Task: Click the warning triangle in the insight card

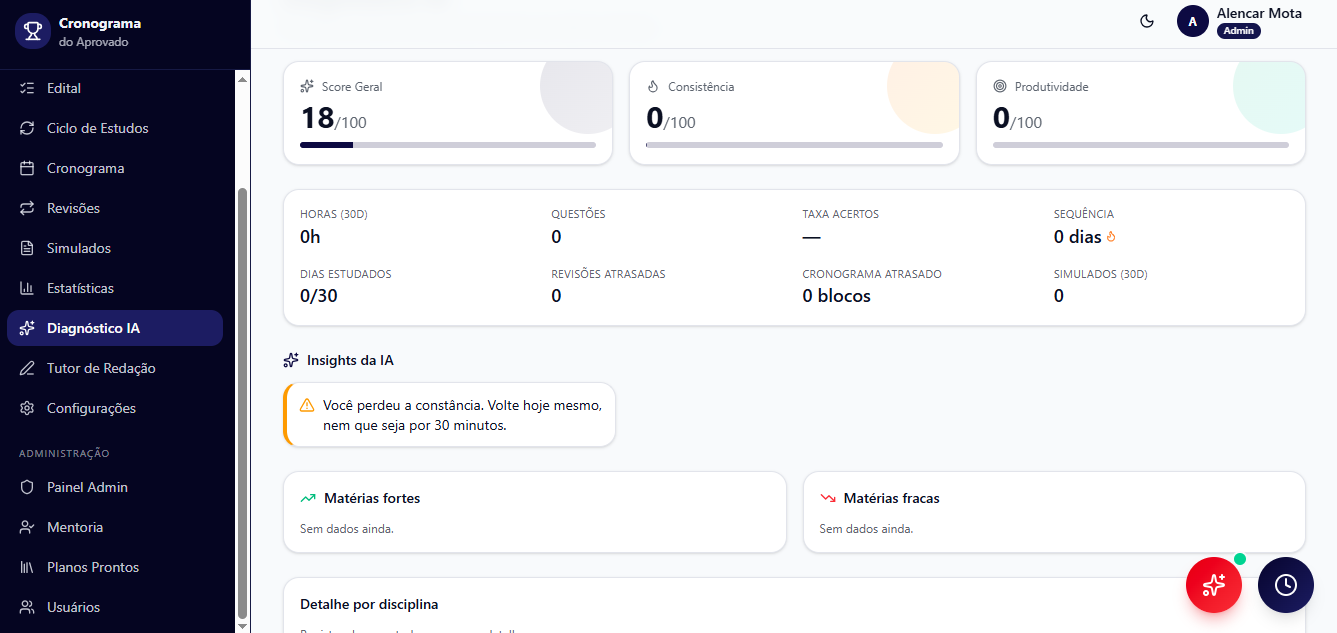Action: pyautogui.click(x=307, y=405)
